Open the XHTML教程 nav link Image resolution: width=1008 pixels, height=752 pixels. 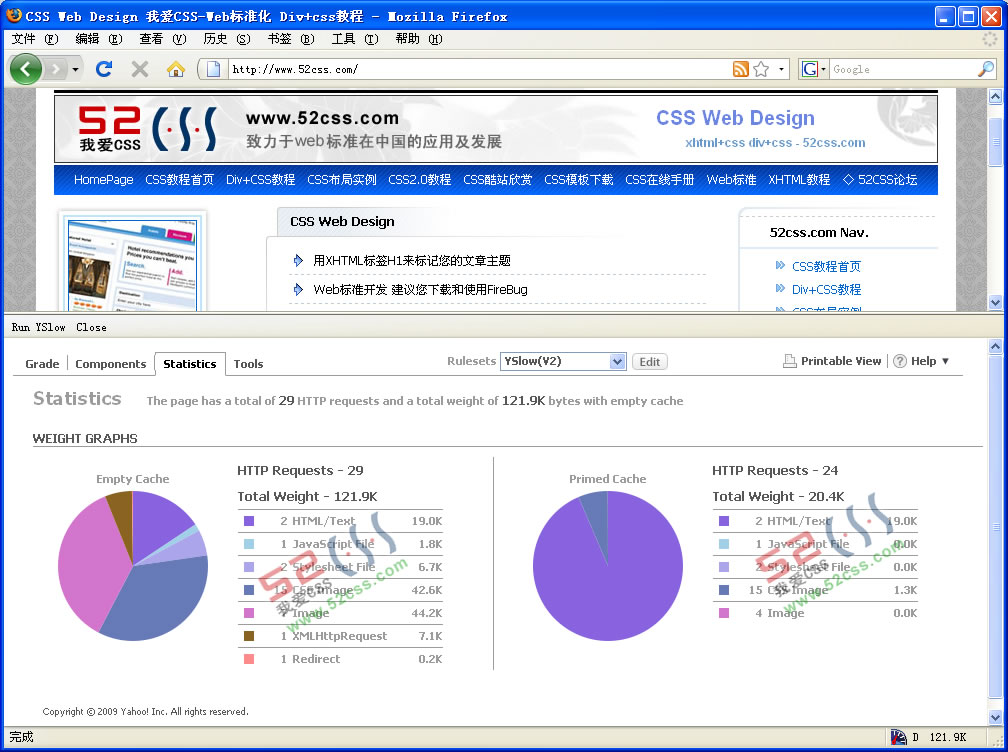(x=799, y=180)
